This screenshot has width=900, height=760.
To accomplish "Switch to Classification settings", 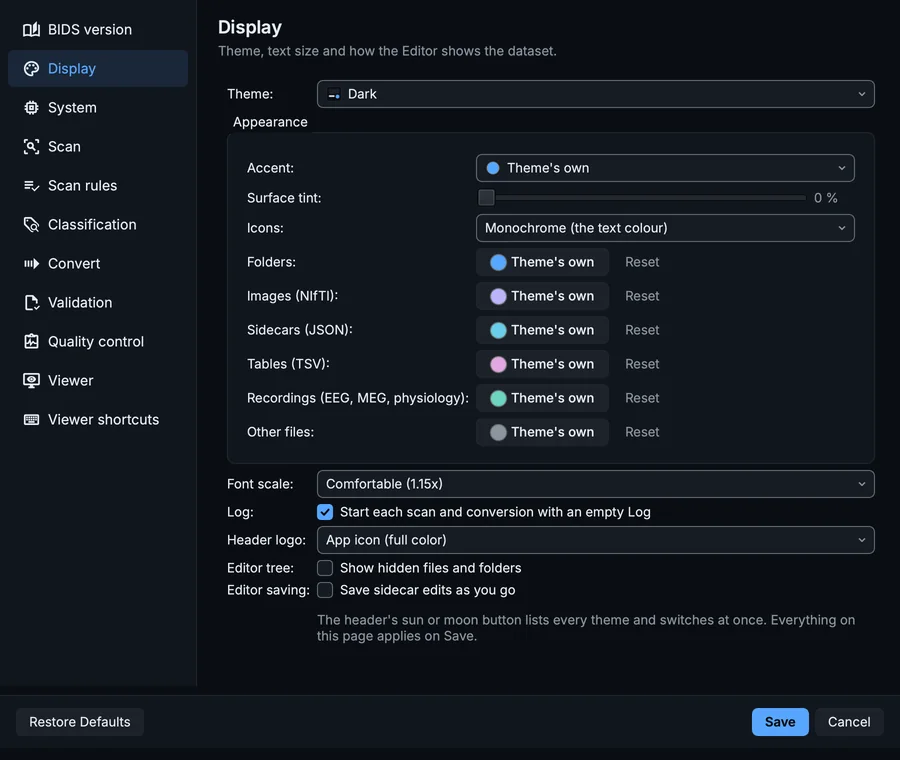I will 98,224.
